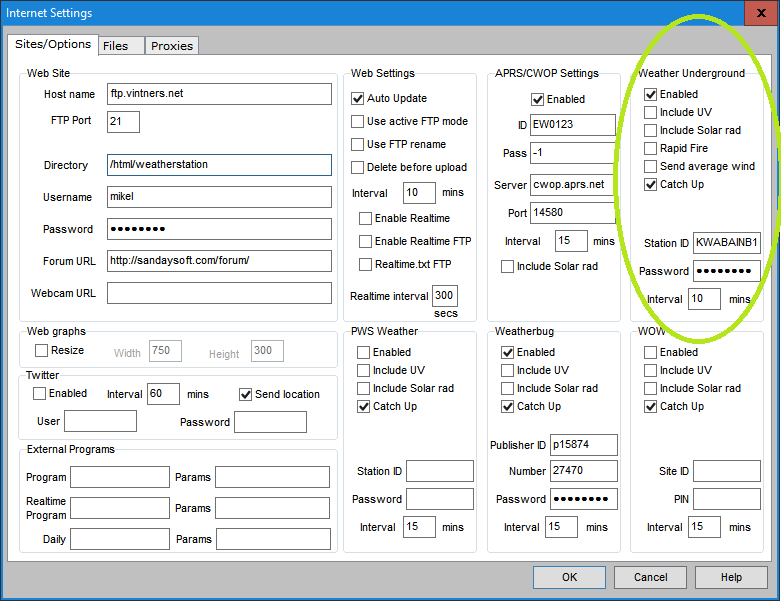
Task: Click OK to save settings
Action: 569,577
